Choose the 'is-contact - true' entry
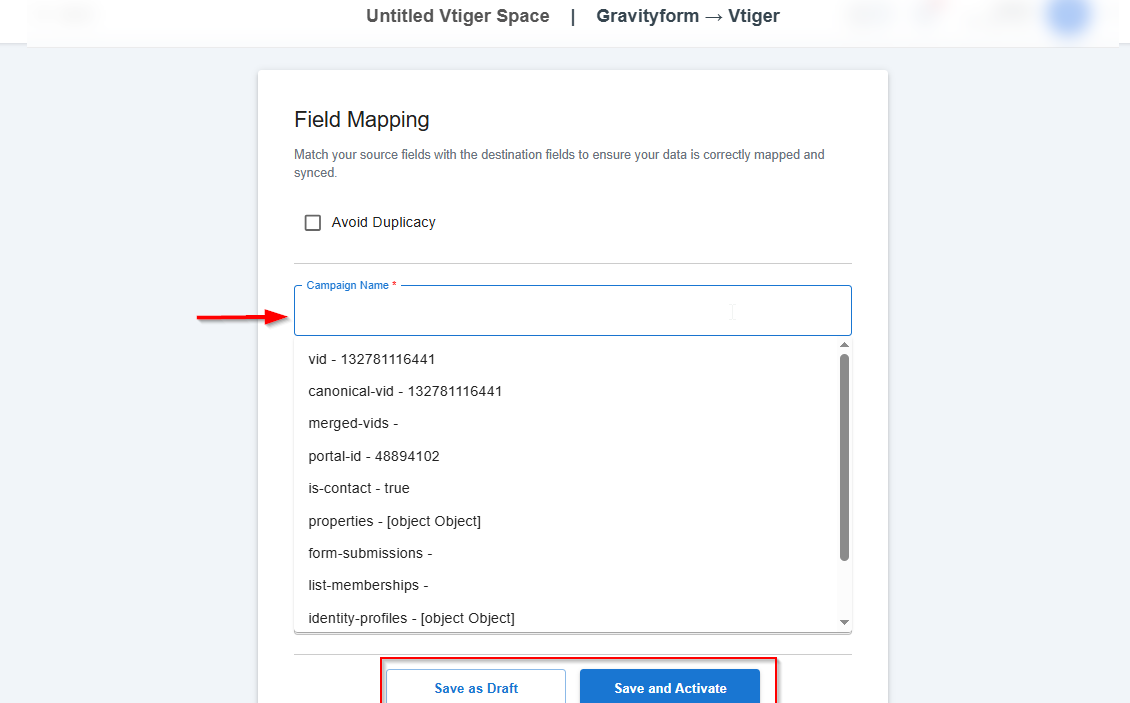 (x=359, y=488)
